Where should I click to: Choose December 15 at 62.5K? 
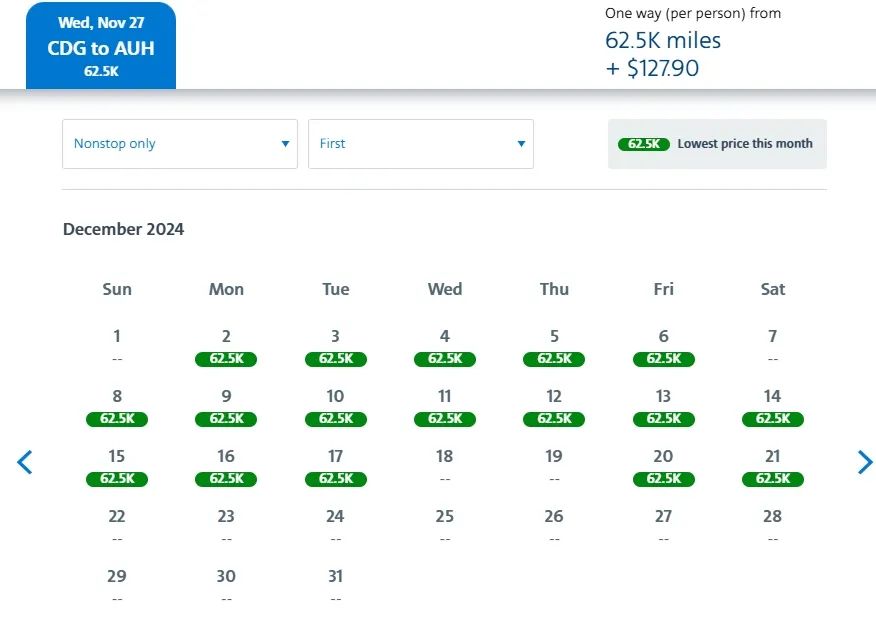(x=117, y=468)
